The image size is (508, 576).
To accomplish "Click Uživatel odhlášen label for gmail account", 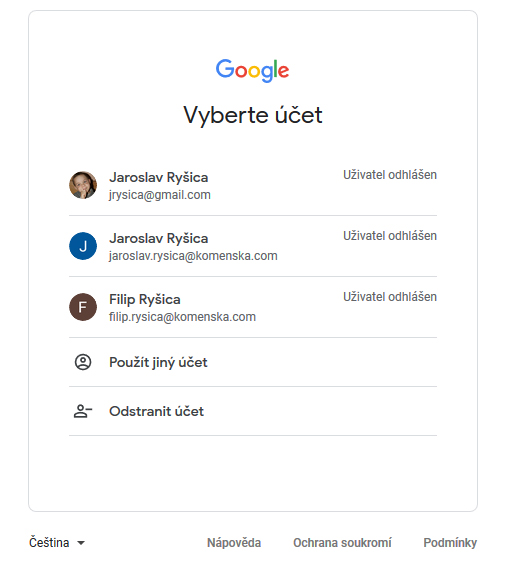I will [x=390, y=175].
